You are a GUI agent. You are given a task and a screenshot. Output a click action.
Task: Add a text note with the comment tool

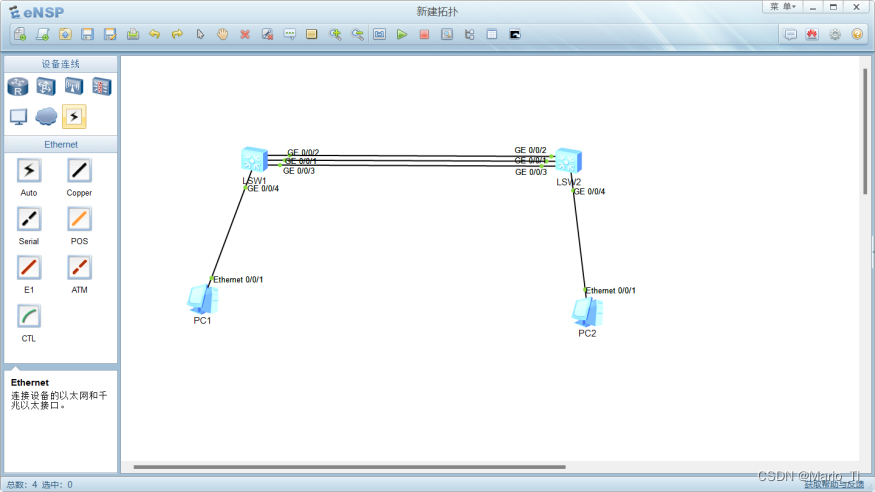(290, 35)
